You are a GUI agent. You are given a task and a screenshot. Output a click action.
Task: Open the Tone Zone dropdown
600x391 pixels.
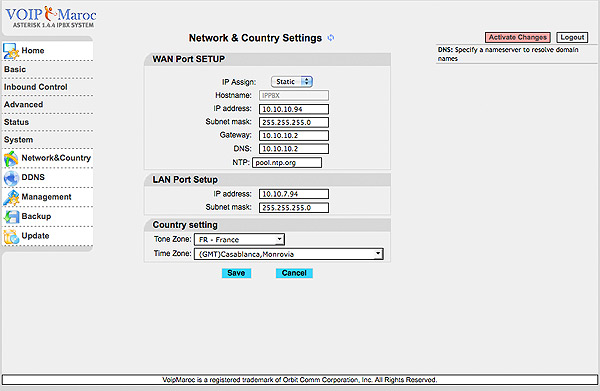coord(239,239)
